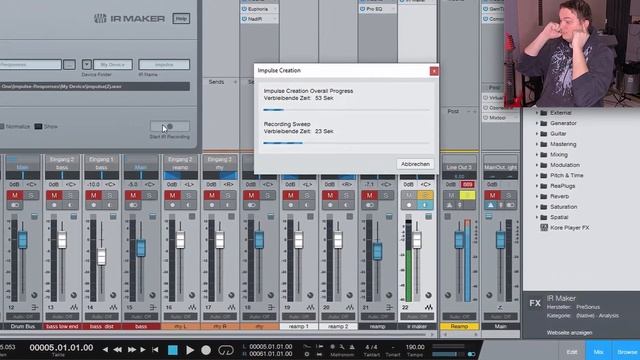Expand the Saturation folder
640x360 pixels.
coord(537,207)
